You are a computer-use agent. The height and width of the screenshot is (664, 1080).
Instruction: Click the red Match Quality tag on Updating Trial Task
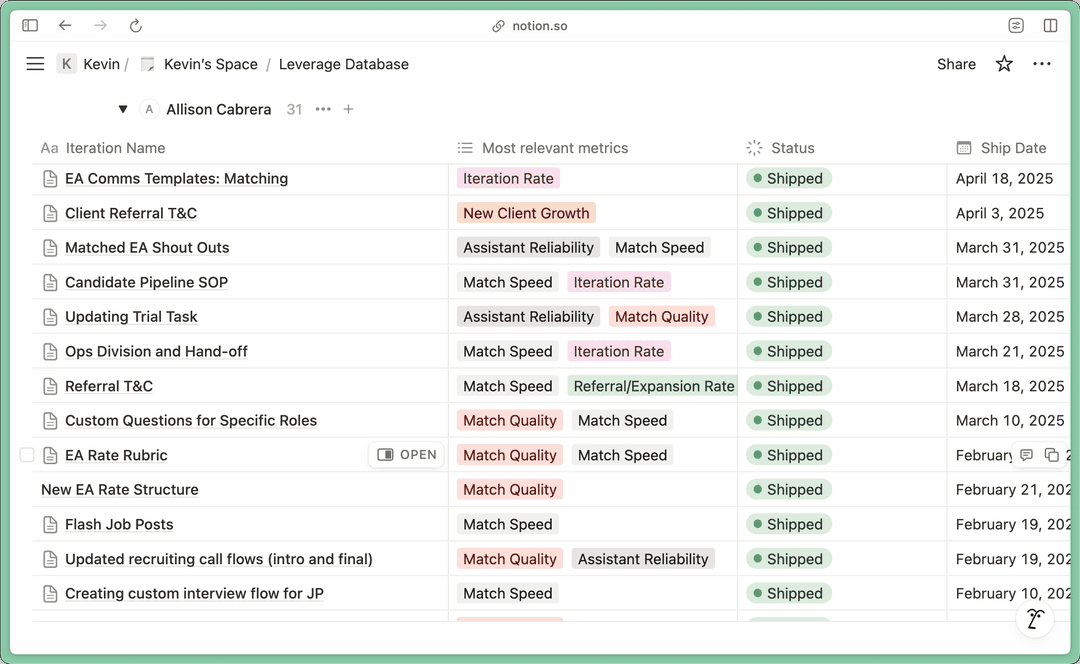coord(661,317)
